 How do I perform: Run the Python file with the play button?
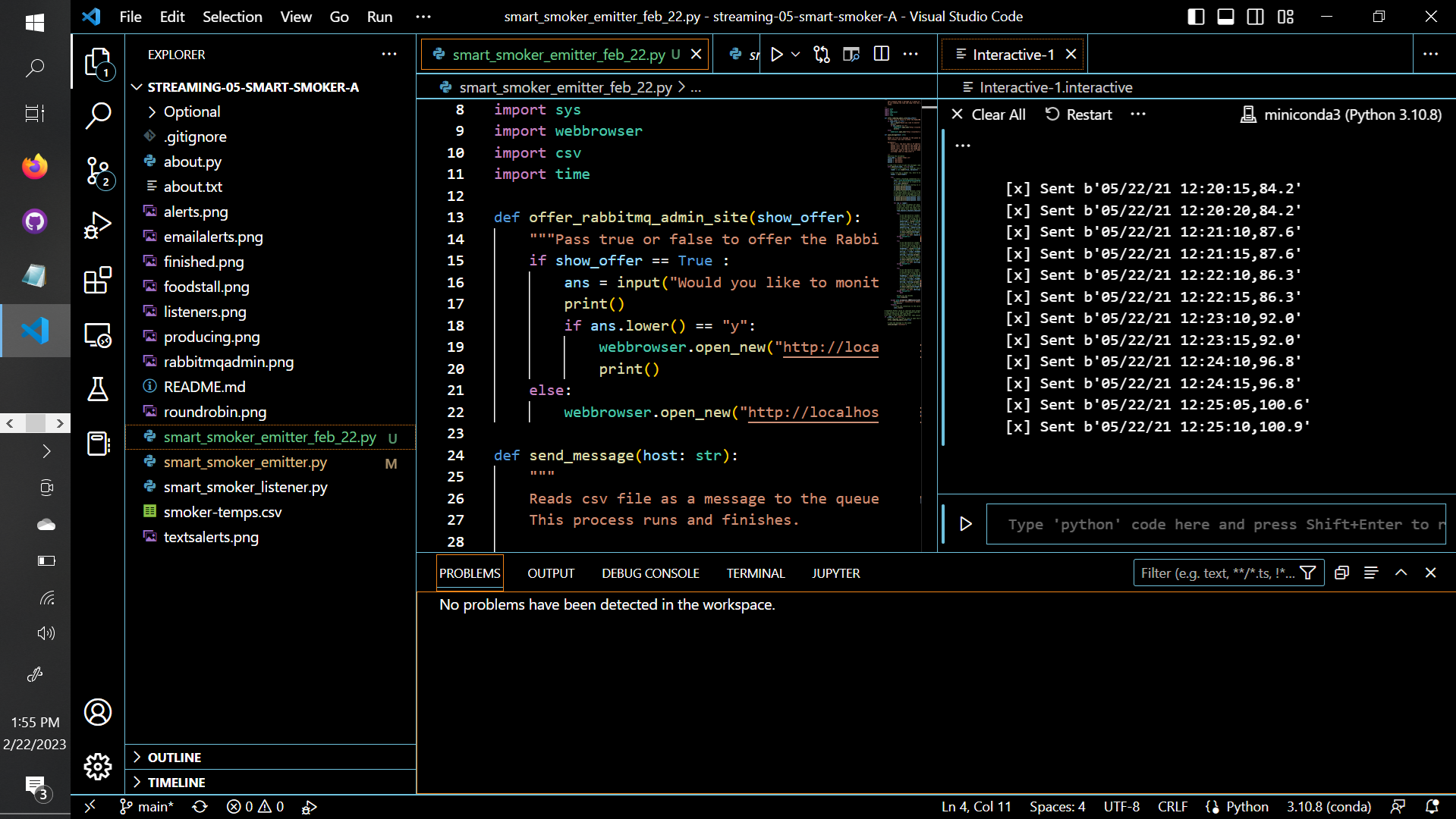[x=775, y=54]
